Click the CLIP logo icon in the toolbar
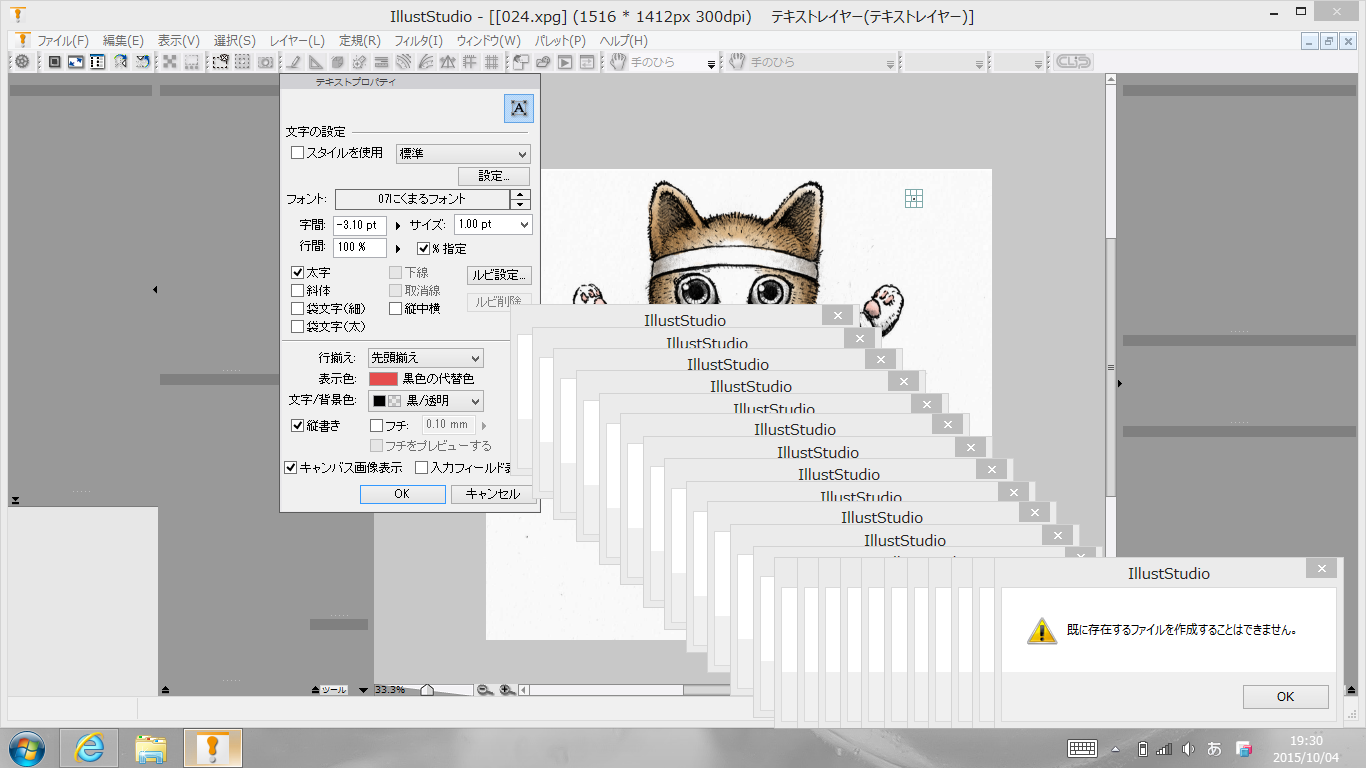Screen dimensions: 1366x768 point(1074,62)
